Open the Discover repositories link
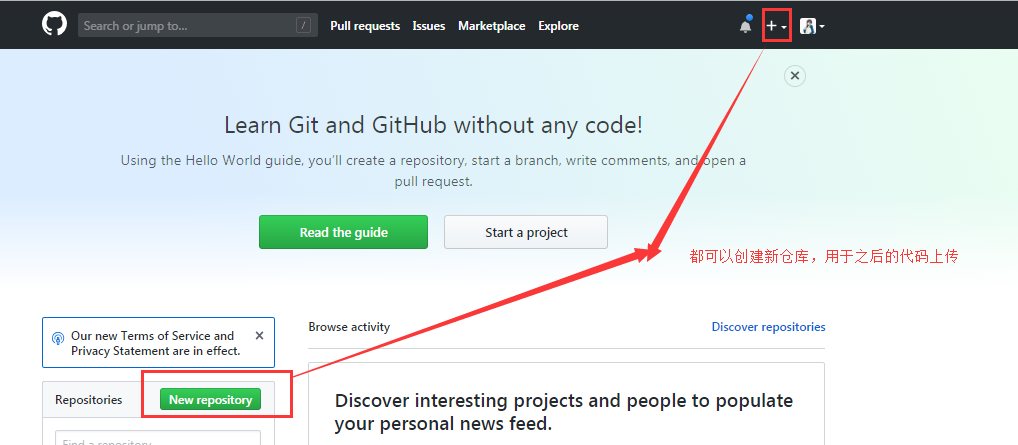The image size is (1018, 445). 768,327
